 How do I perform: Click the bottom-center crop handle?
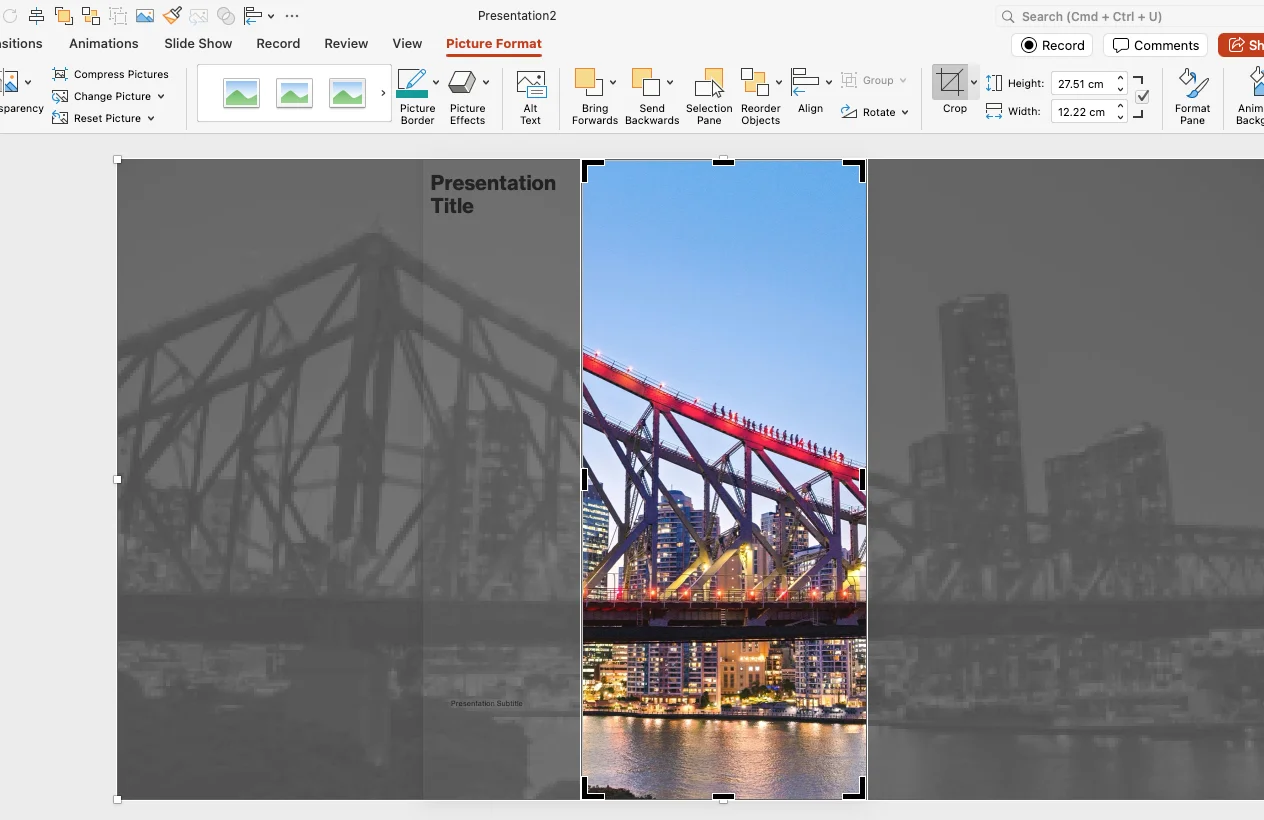pyautogui.click(x=723, y=797)
